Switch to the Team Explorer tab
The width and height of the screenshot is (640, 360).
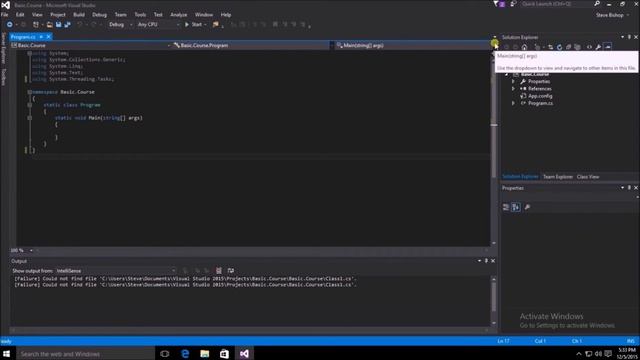point(558,177)
